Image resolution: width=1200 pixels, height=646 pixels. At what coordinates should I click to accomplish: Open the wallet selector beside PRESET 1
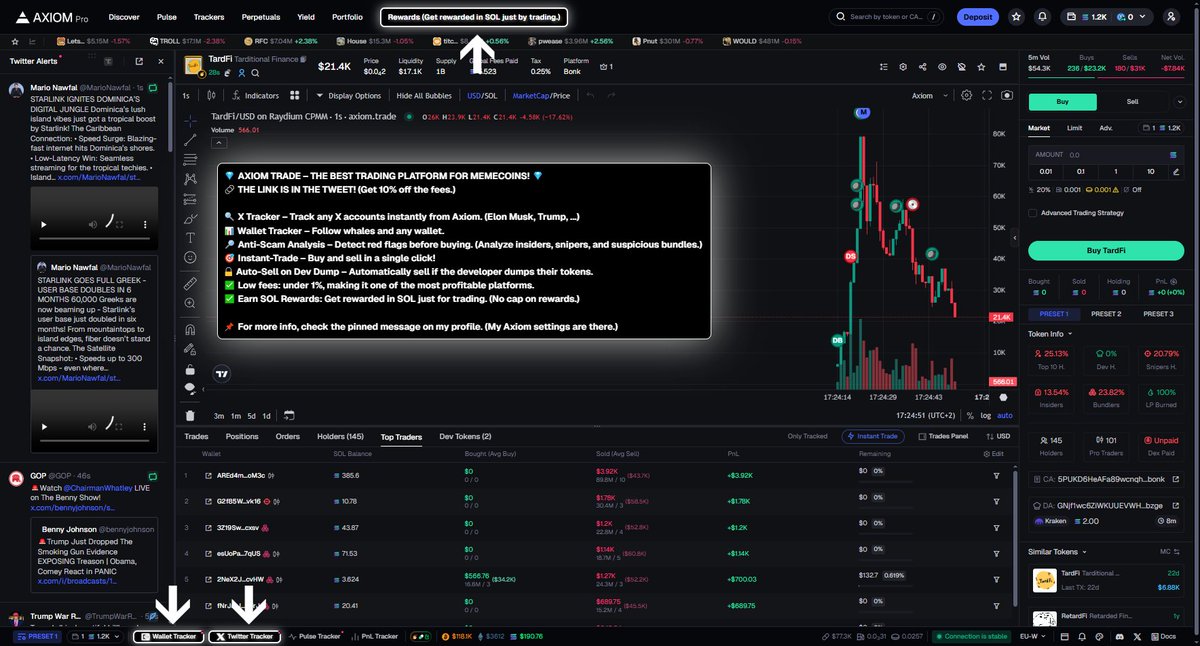(93, 636)
